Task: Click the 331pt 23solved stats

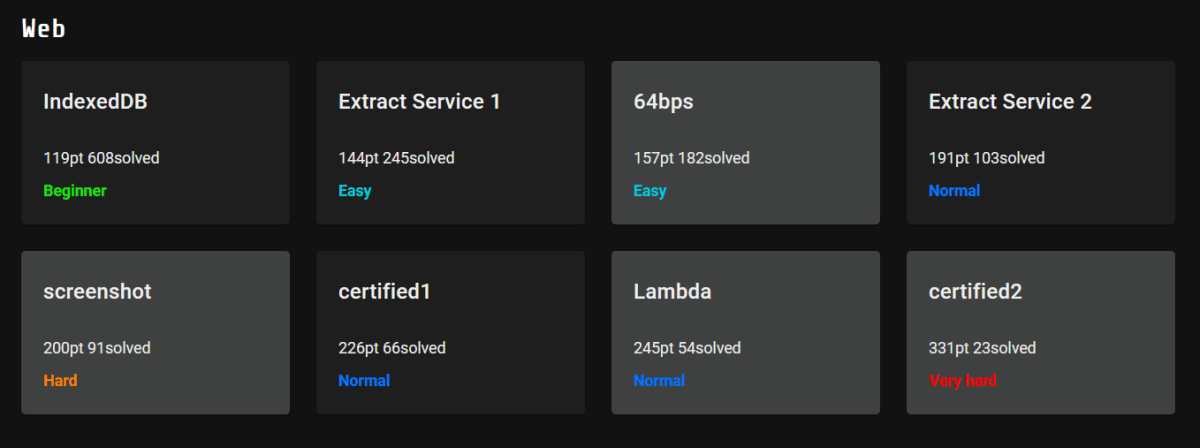Action: 982,348
